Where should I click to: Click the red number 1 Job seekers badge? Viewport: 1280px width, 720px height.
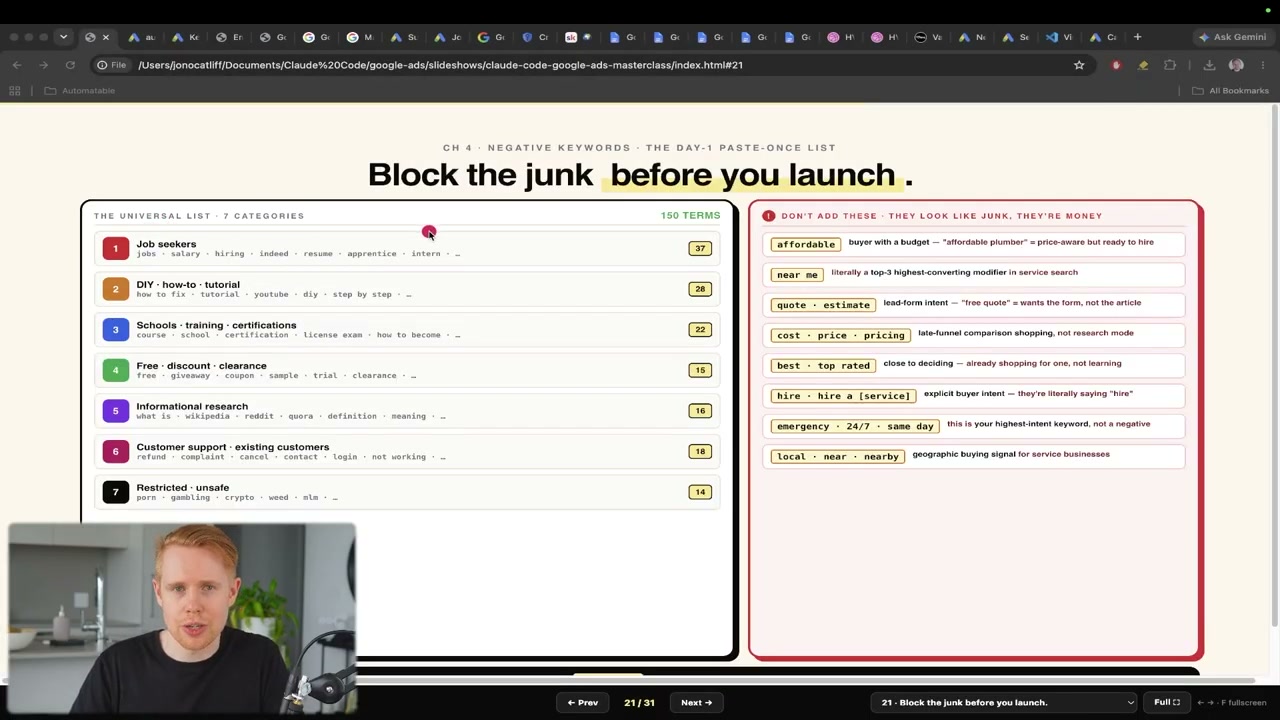[115, 248]
